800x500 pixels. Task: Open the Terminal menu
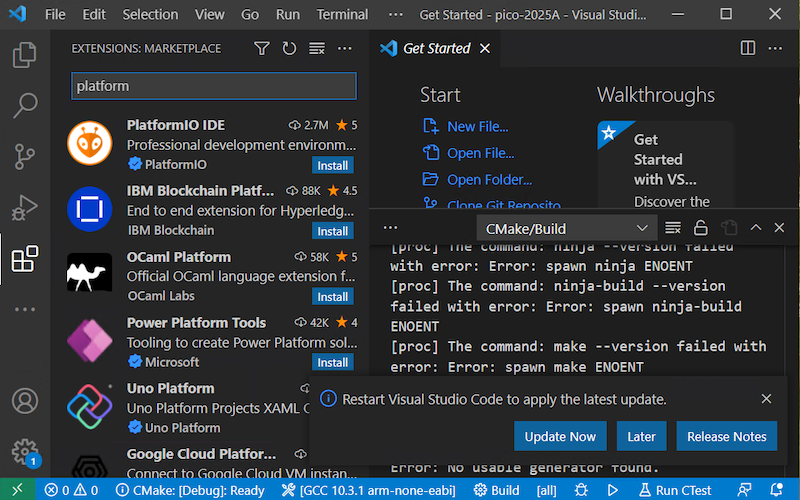click(x=342, y=14)
